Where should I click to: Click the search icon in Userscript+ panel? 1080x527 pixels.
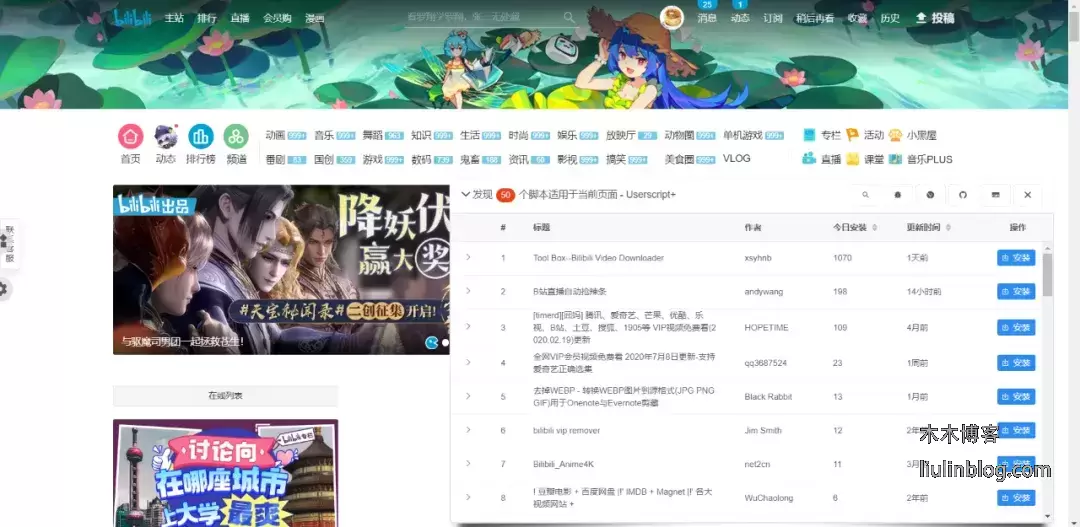click(866, 195)
